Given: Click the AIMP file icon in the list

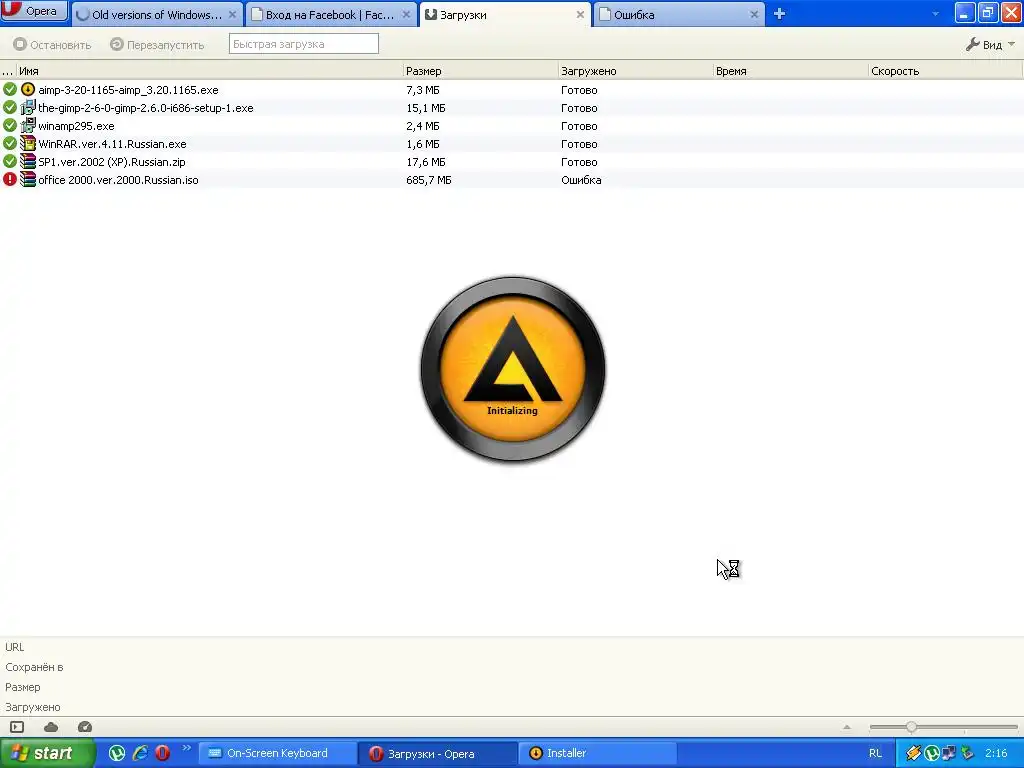Looking at the screenshot, I should [27, 89].
